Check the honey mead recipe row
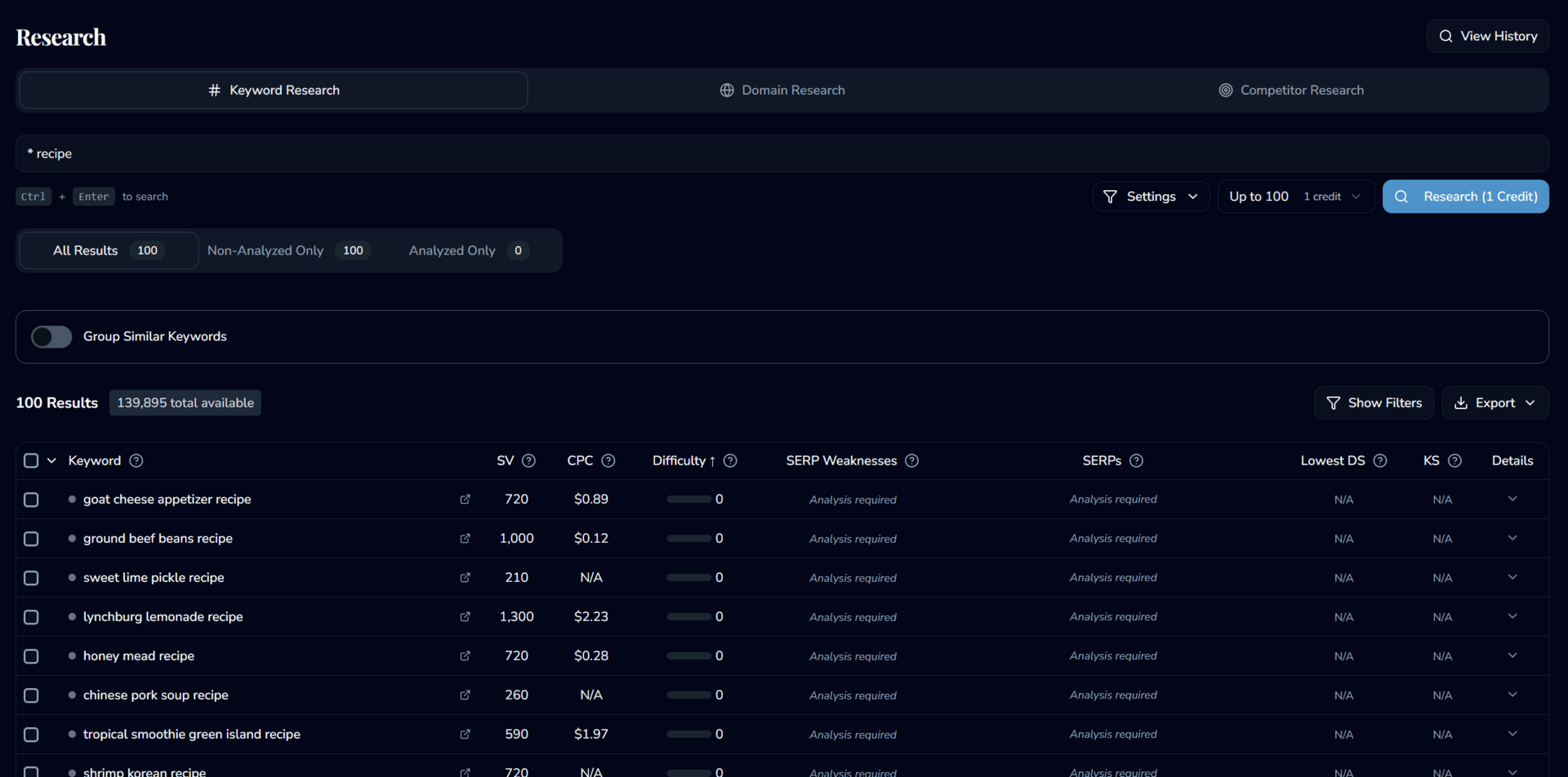1568x777 pixels. tap(31, 656)
